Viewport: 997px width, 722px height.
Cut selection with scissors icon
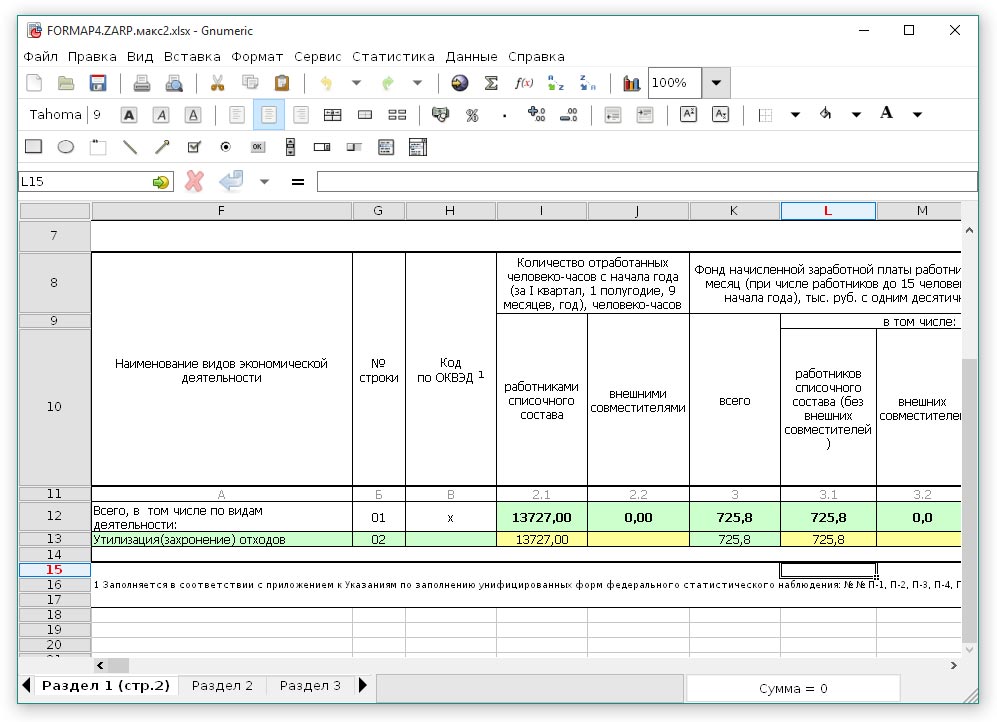click(217, 83)
